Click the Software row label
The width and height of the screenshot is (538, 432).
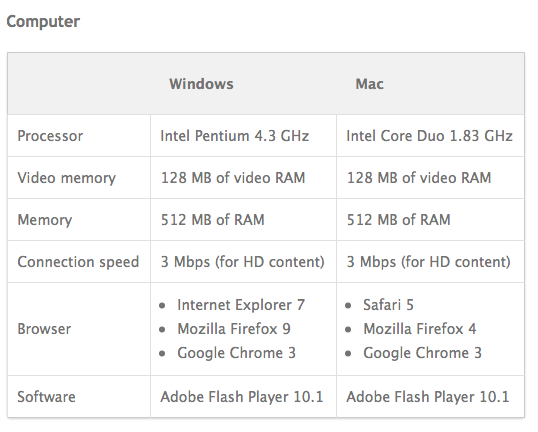[x=46, y=397]
